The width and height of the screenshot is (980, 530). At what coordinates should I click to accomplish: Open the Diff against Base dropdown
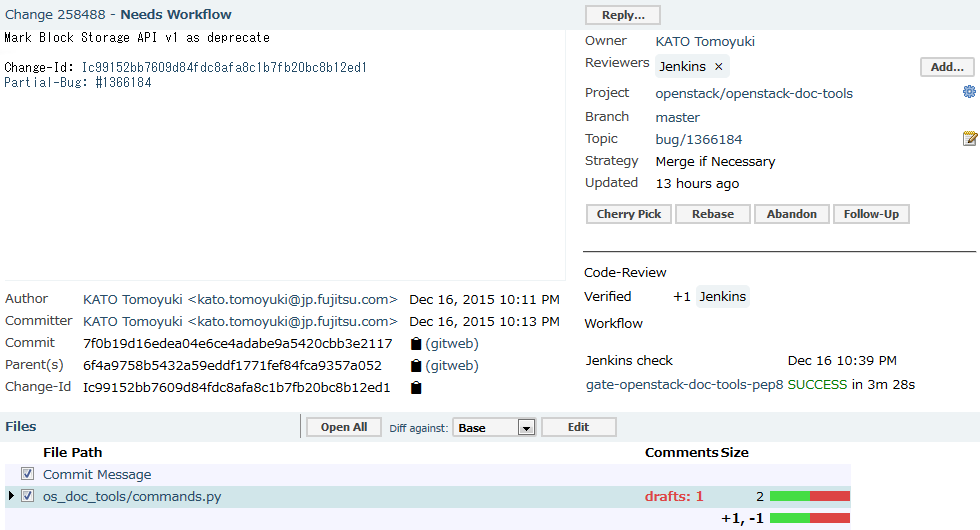pos(495,428)
